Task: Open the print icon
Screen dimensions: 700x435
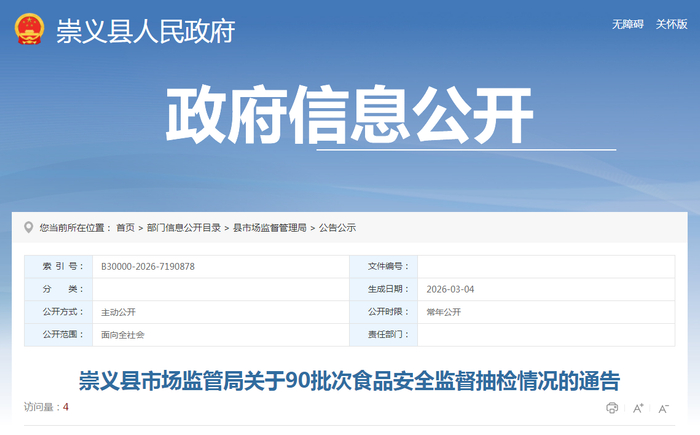Action: [x=612, y=408]
